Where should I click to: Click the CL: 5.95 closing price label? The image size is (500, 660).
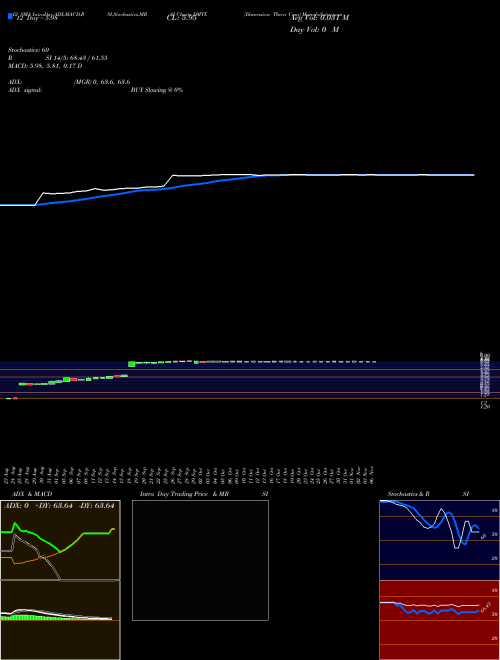(181, 18)
